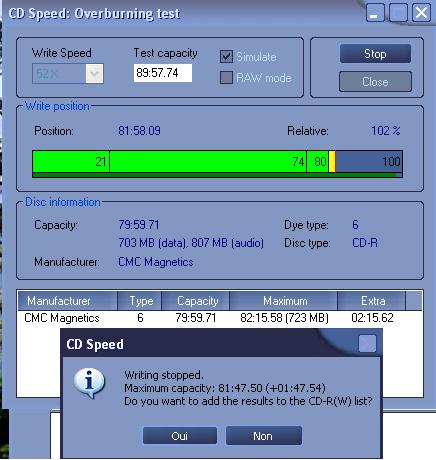Click the Type column header

(x=140, y=301)
